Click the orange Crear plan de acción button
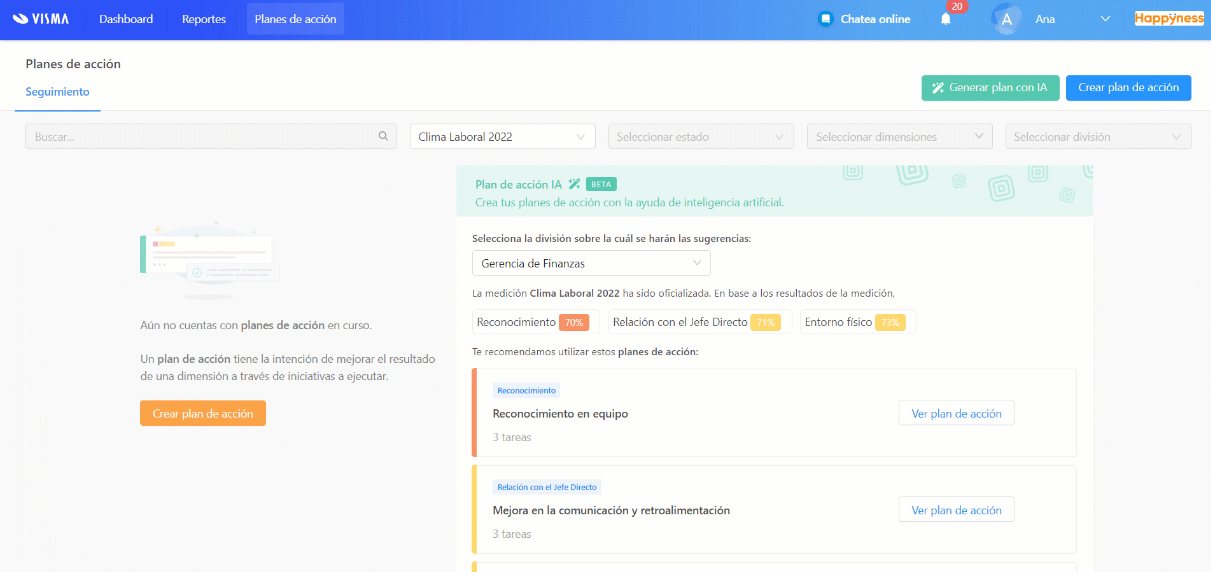Image resolution: width=1211 pixels, height=572 pixels. tap(203, 413)
